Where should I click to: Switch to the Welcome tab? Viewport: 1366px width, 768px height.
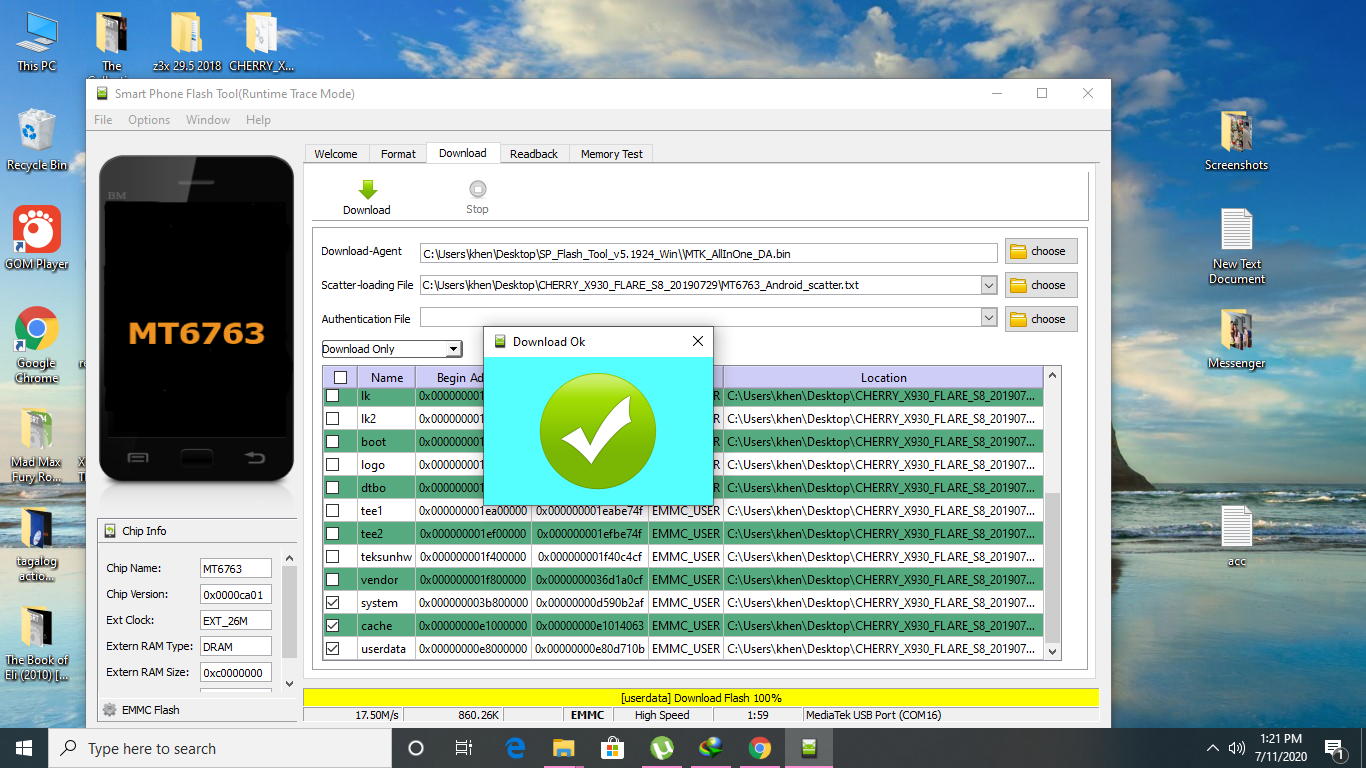[x=336, y=154]
